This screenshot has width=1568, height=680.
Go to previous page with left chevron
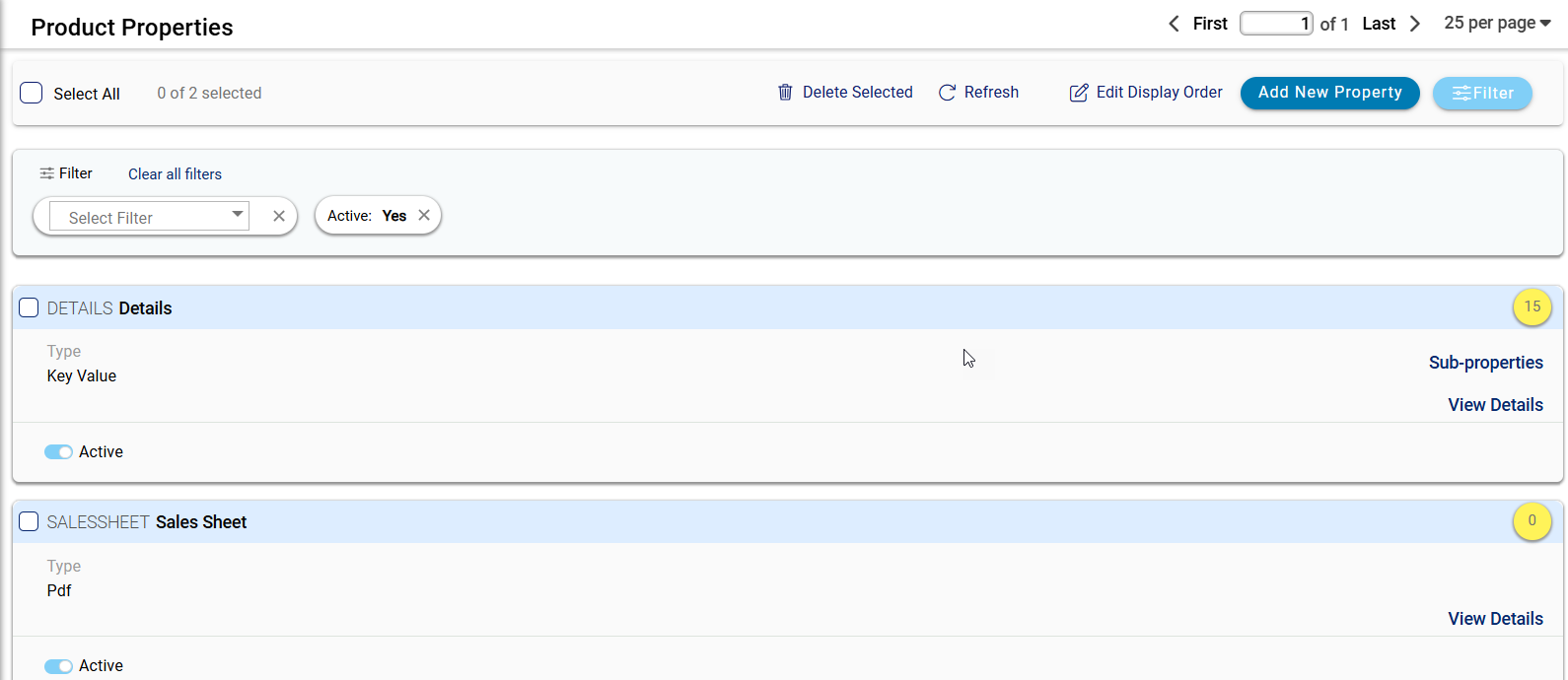[1174, 24]
